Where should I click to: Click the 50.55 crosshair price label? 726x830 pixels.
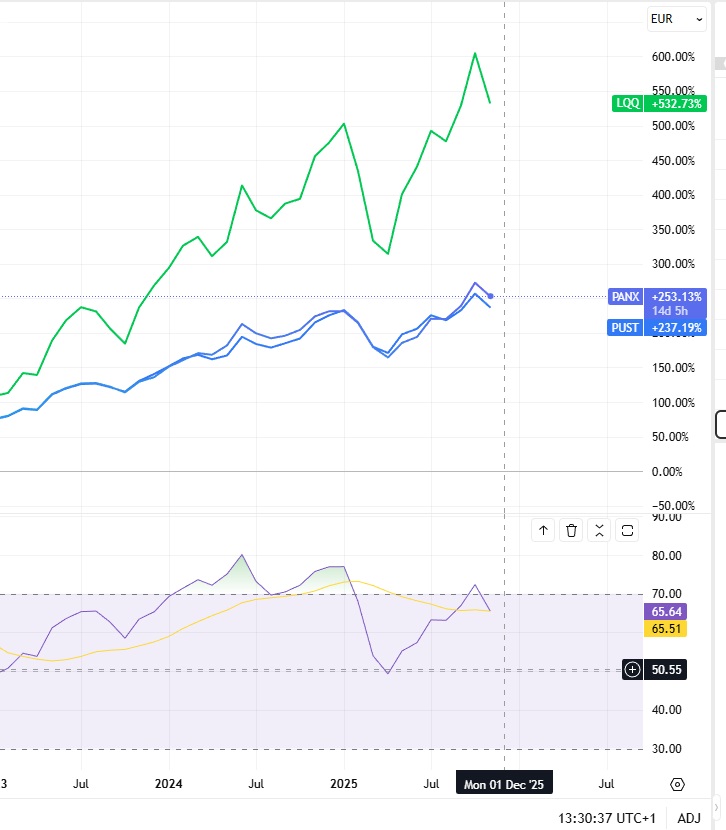pyautogui.click(x=666, y=670)
